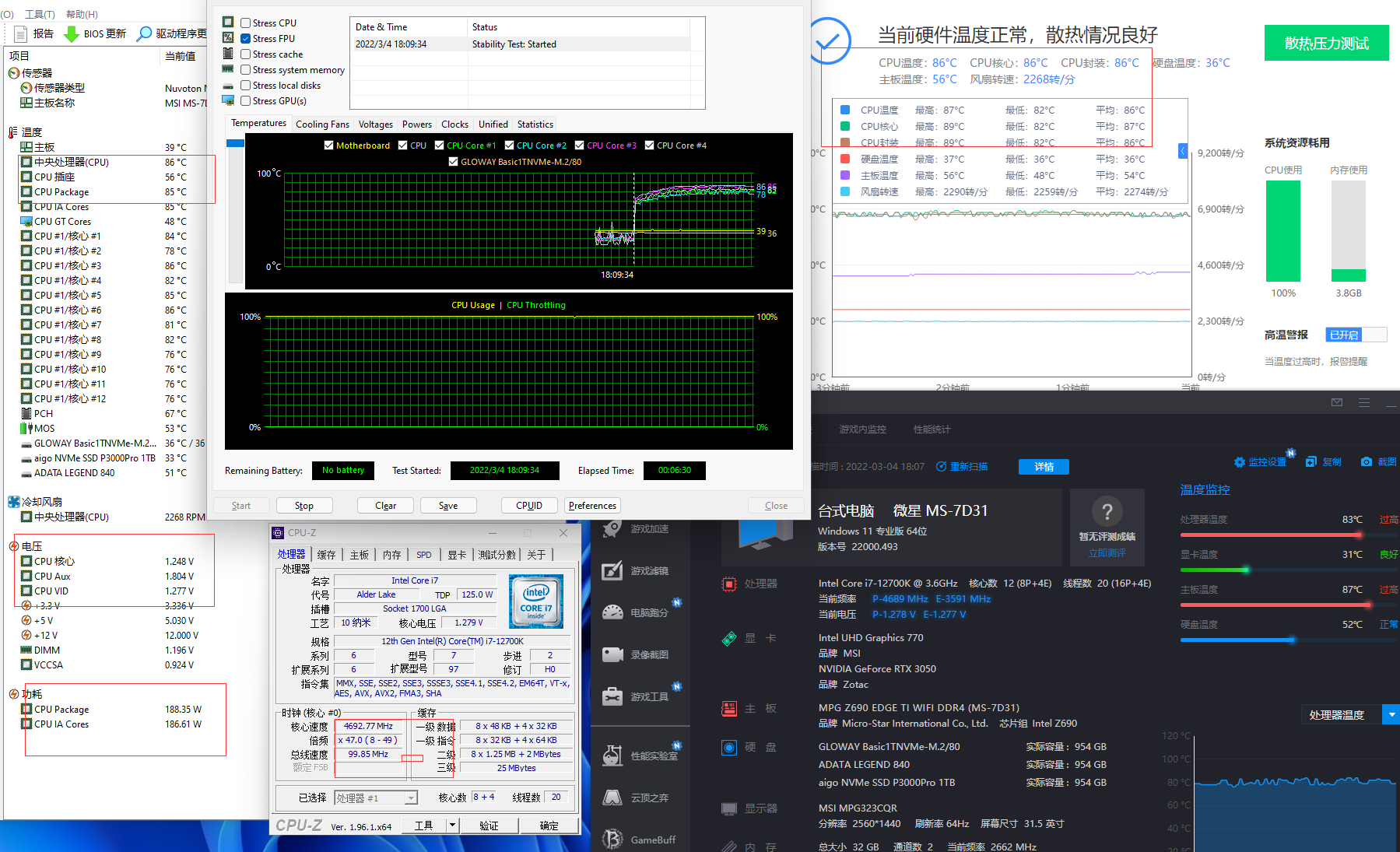Viewport: 1400px width, 852px height.
Task: Collapse the sensor tree node
Action: pyautogui.click(x=13, y=73)
